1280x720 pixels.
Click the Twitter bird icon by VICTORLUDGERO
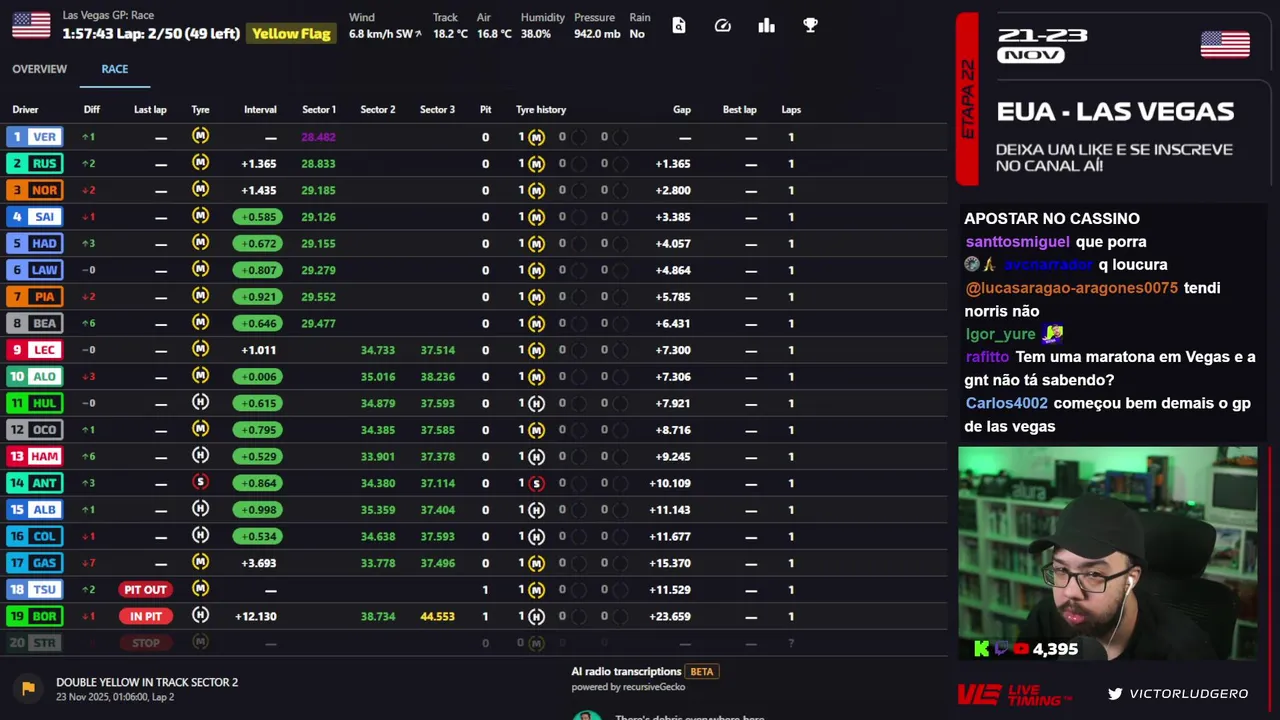pos(1115,693)
